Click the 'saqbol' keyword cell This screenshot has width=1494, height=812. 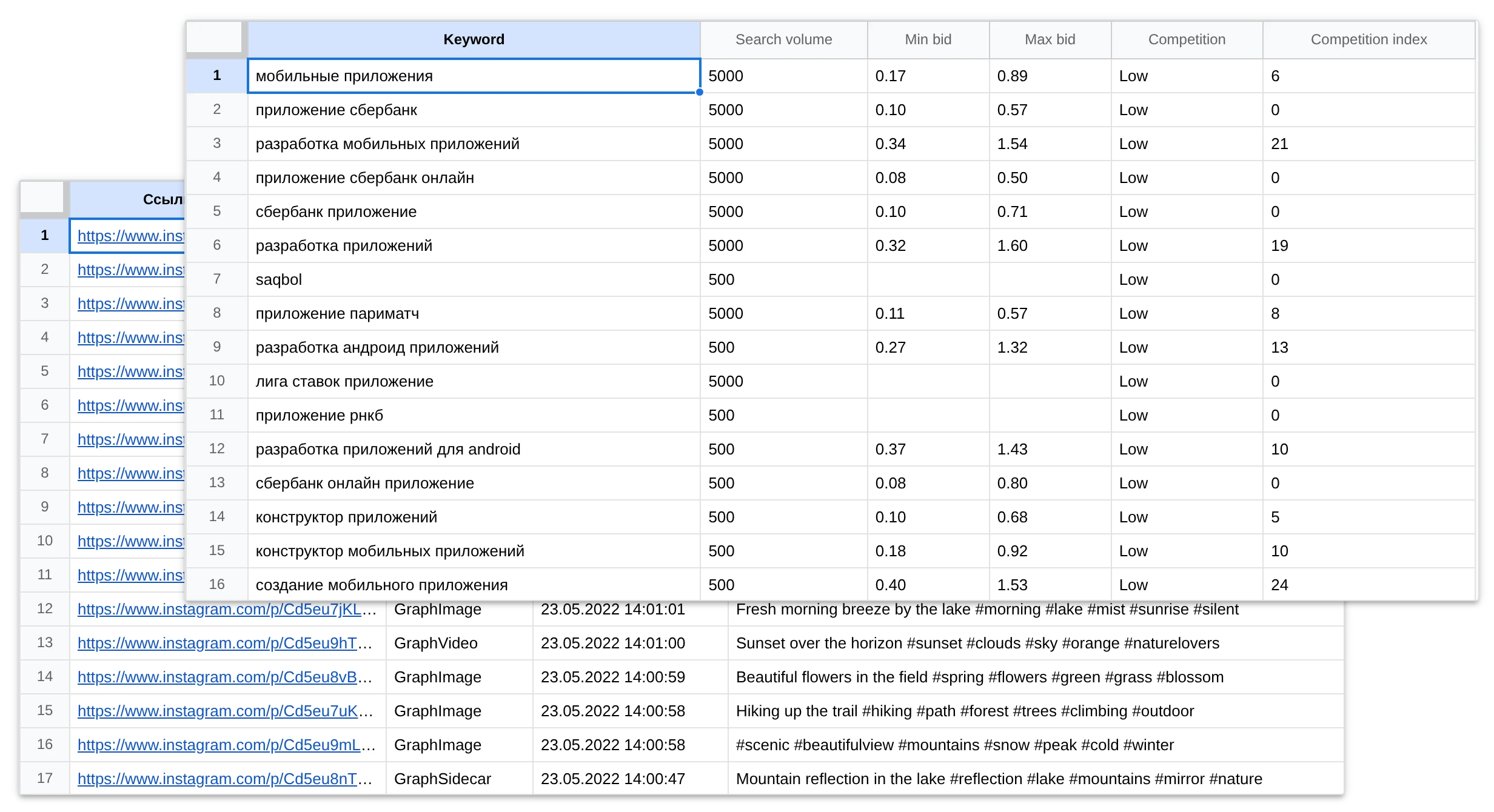click(474, 279)
